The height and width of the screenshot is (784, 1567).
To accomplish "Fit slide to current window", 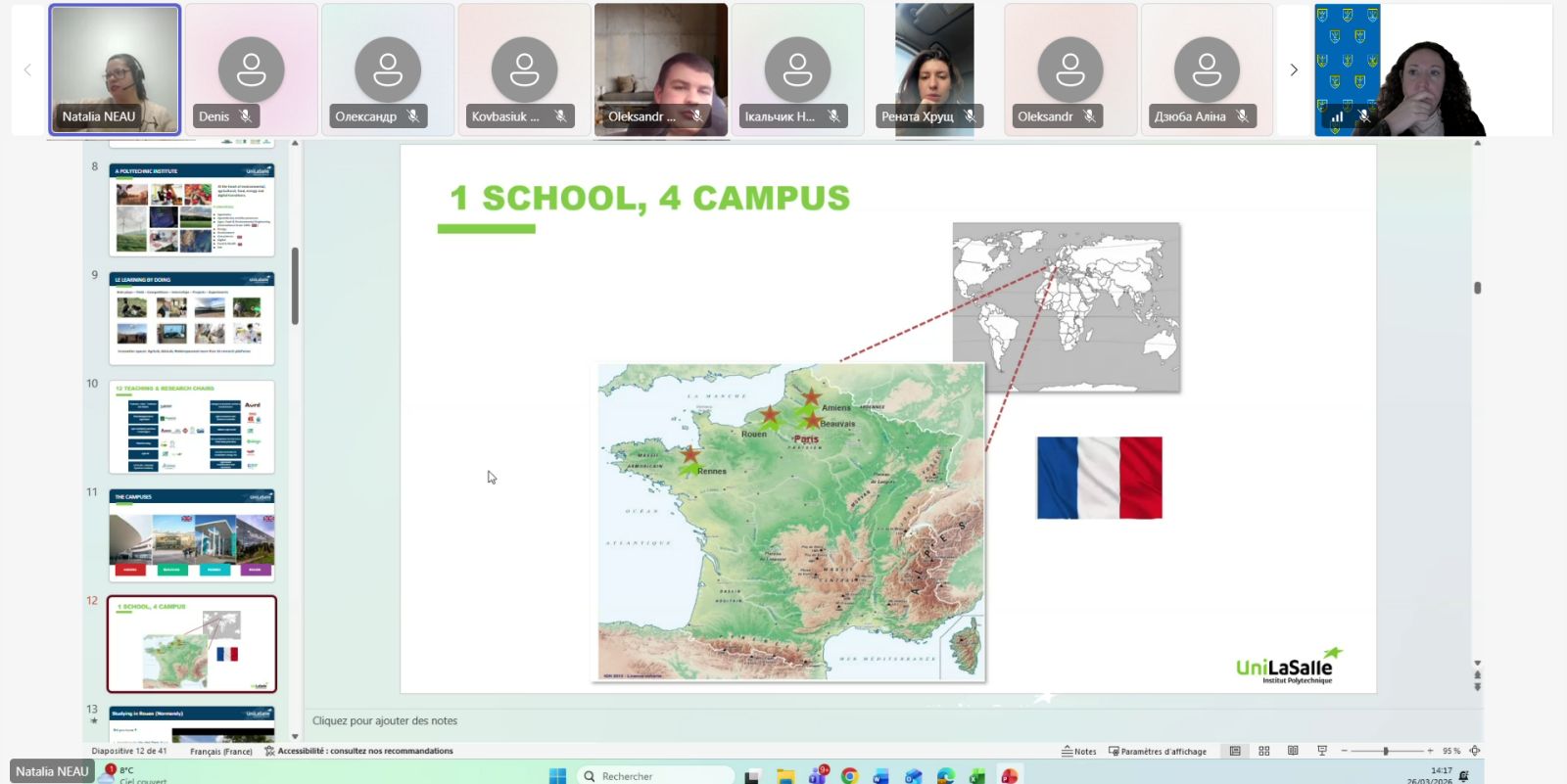I will pos(1475,751).
